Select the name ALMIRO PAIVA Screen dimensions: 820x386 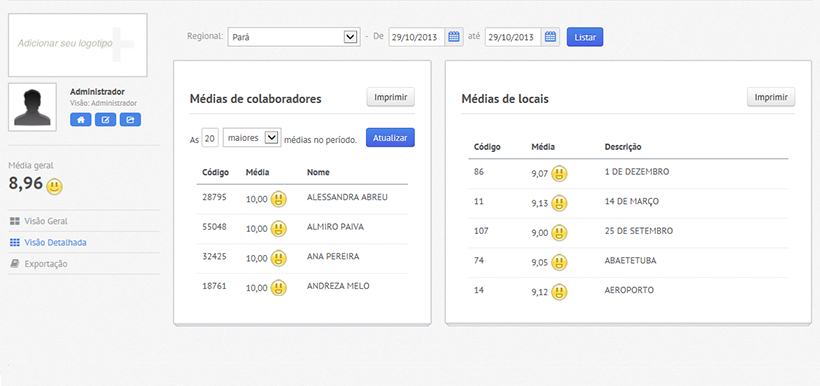coord(335,227)
